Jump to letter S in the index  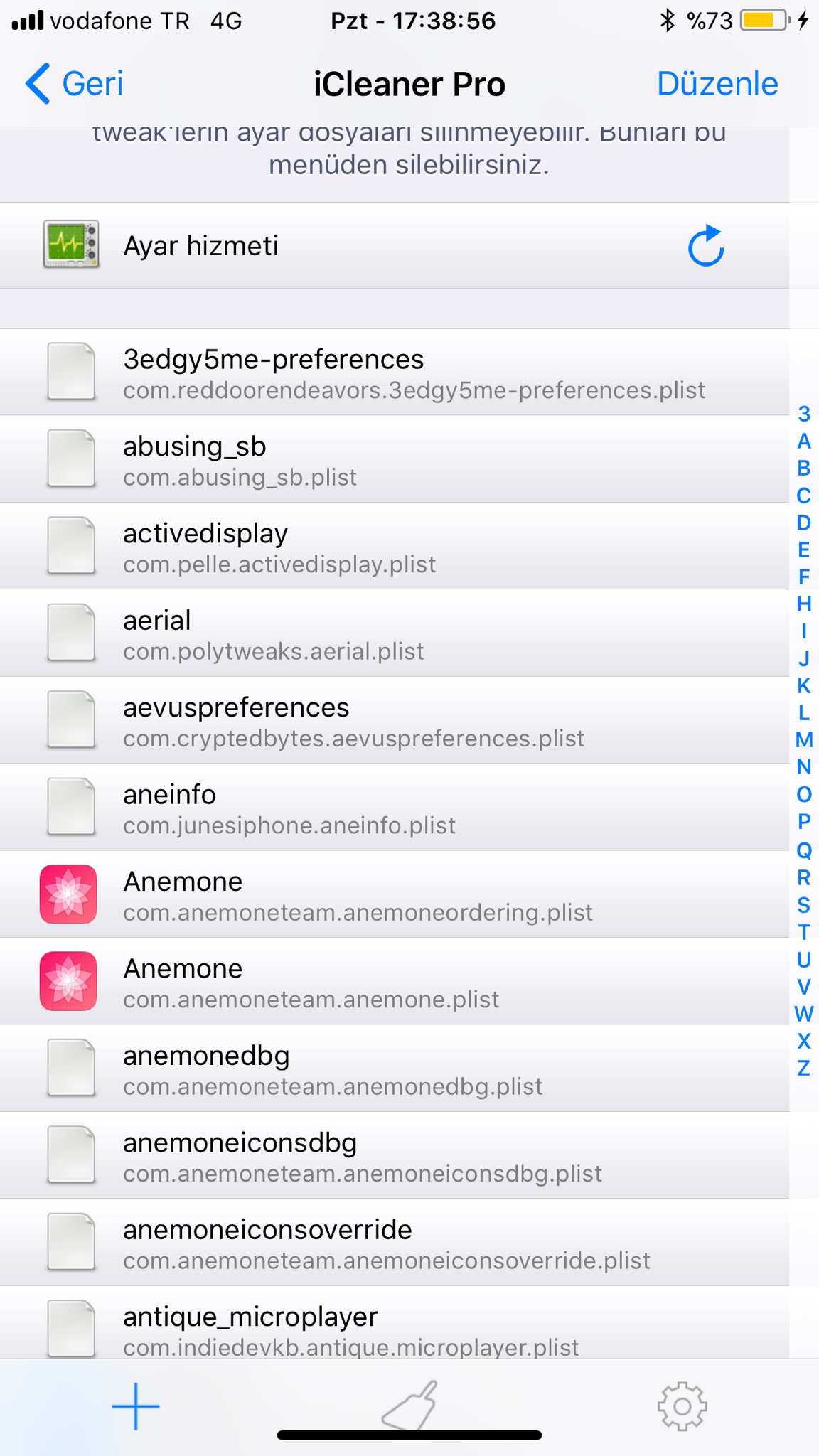[804, 905]
